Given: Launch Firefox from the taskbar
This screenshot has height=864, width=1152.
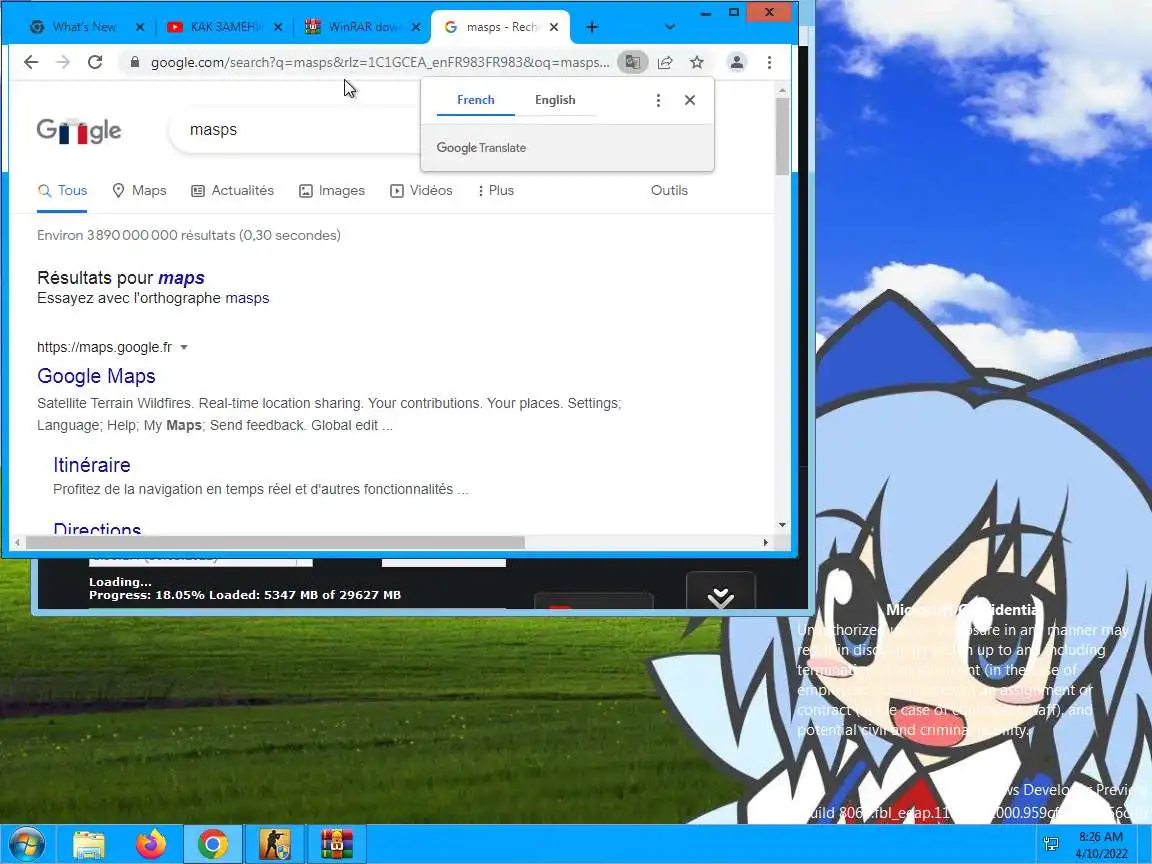Looking at the screenshot, I should (151, 844).
